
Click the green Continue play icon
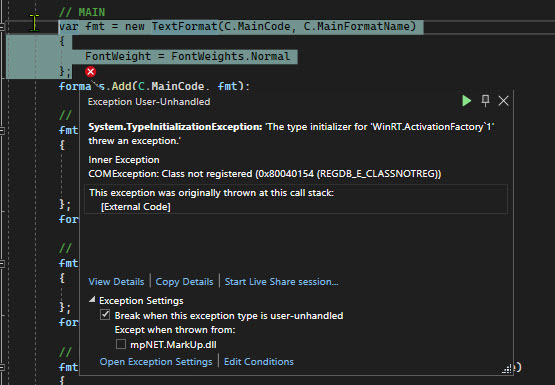click(467, 101)
